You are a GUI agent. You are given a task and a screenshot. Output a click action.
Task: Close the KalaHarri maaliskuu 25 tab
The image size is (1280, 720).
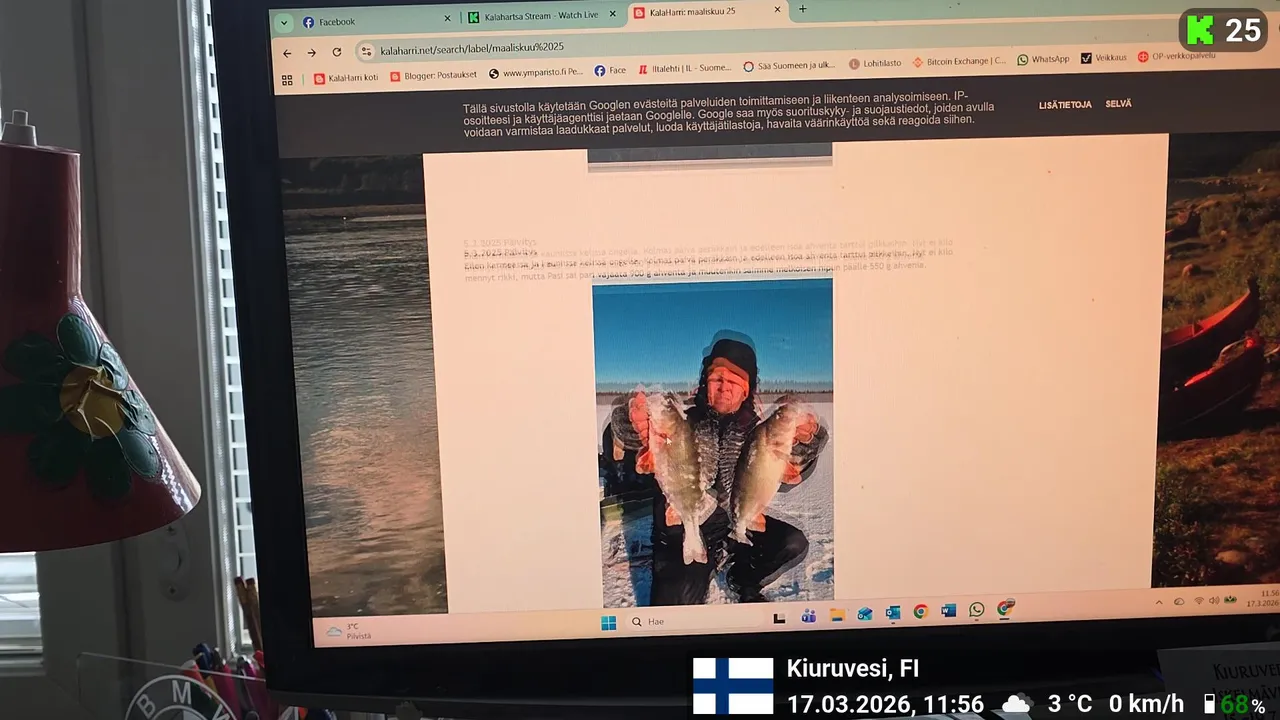(777, 9)
